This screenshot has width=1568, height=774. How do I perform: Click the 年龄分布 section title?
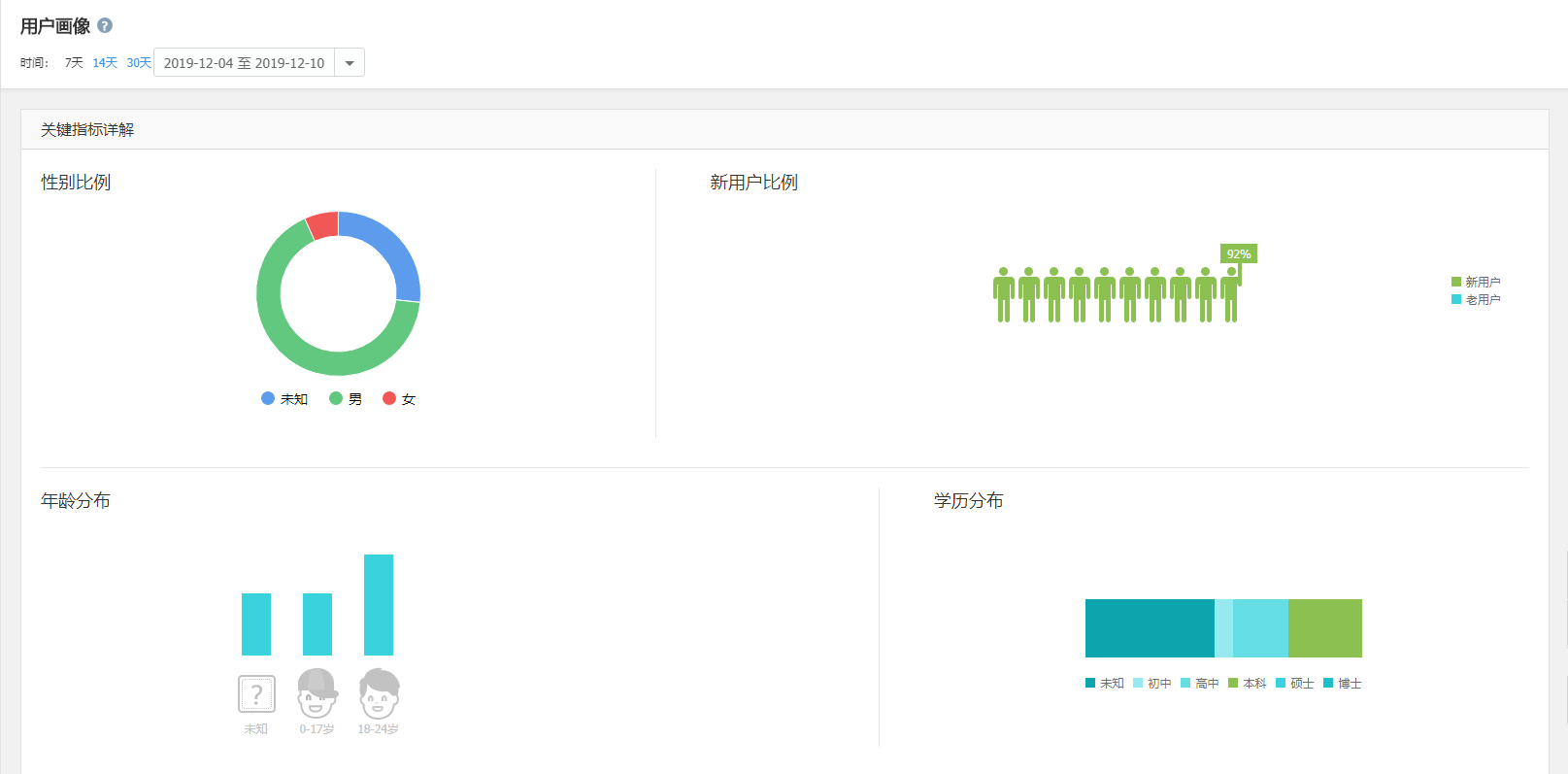point(76,501)
